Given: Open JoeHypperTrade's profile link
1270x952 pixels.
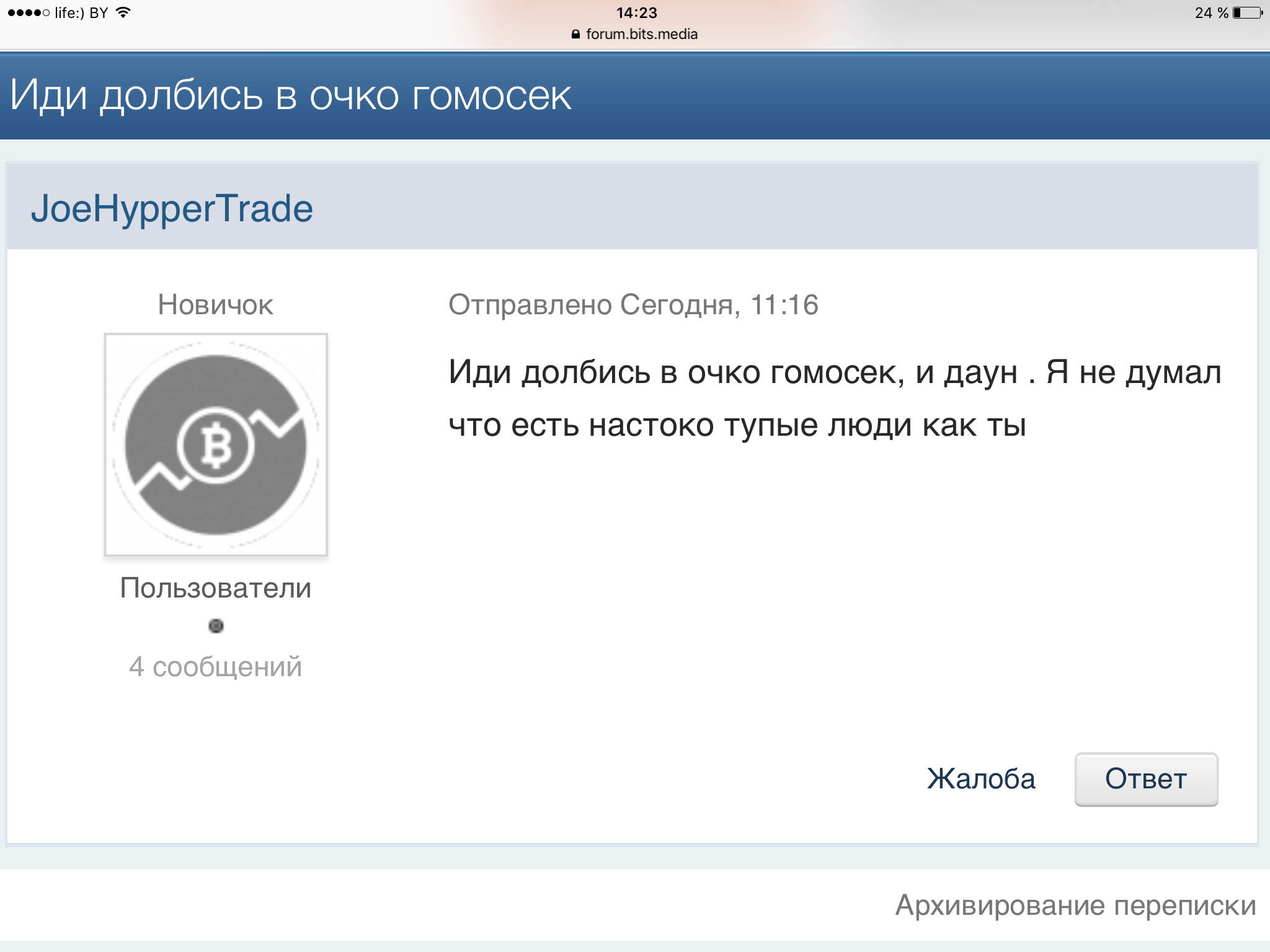Looking at the screenshot, I should coord(172,208).
